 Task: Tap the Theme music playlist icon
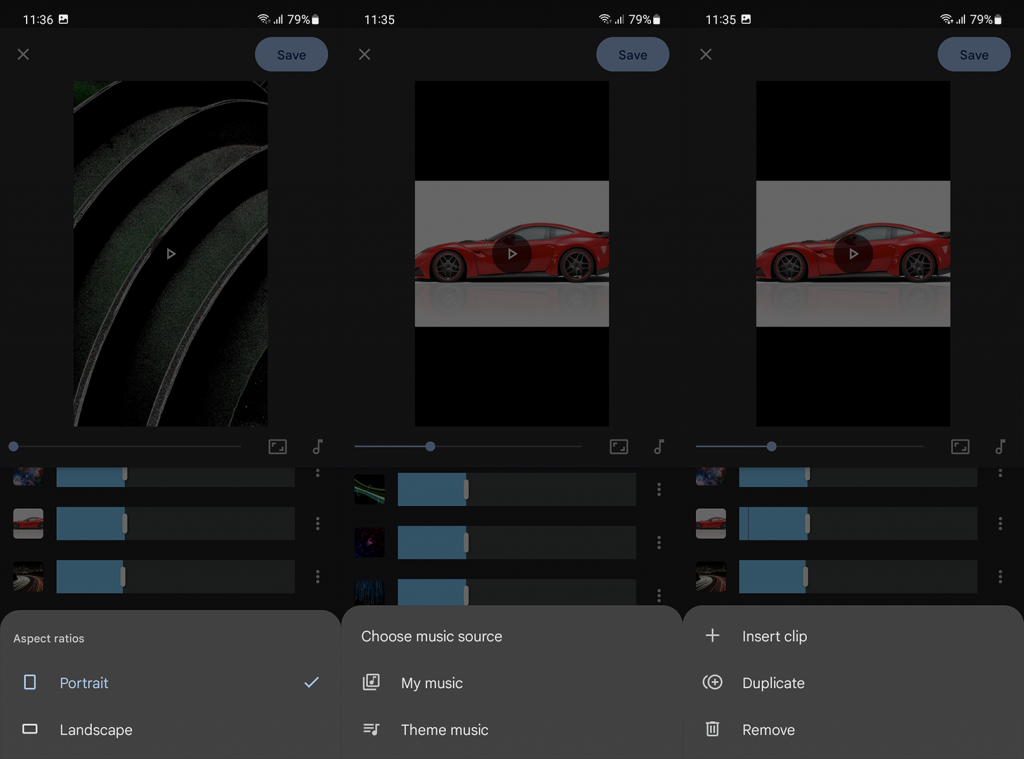point(371,729)
